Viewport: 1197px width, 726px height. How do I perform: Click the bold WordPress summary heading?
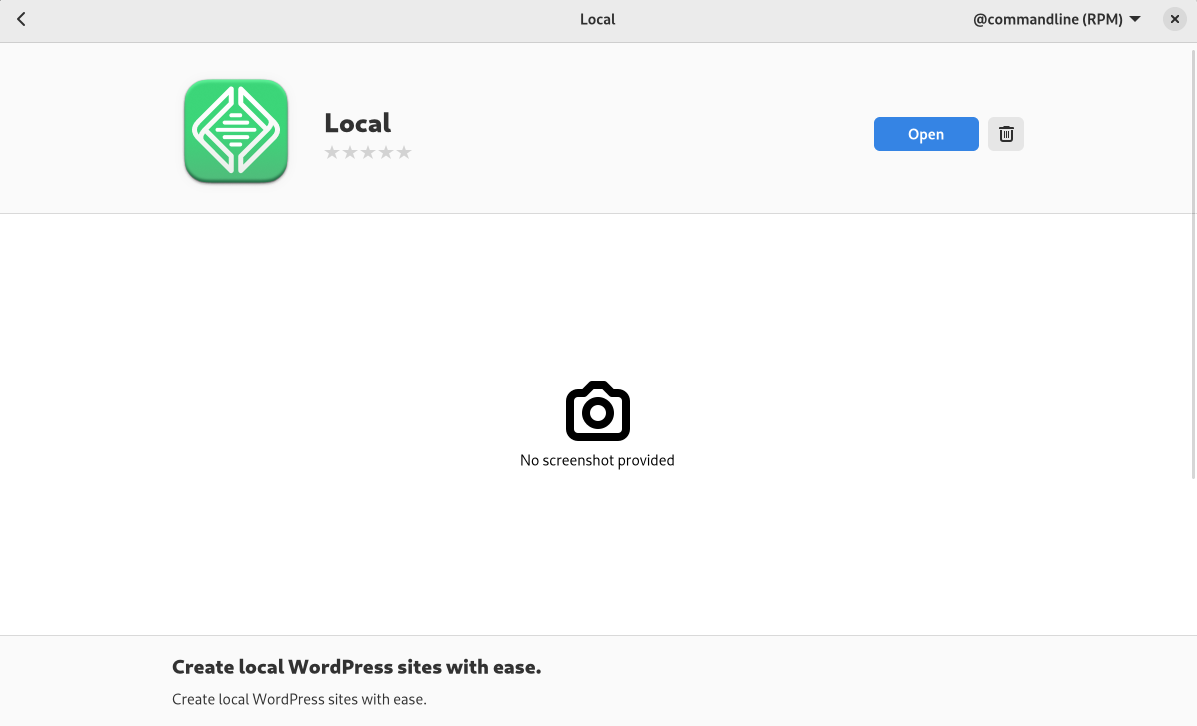pos(356,667)
